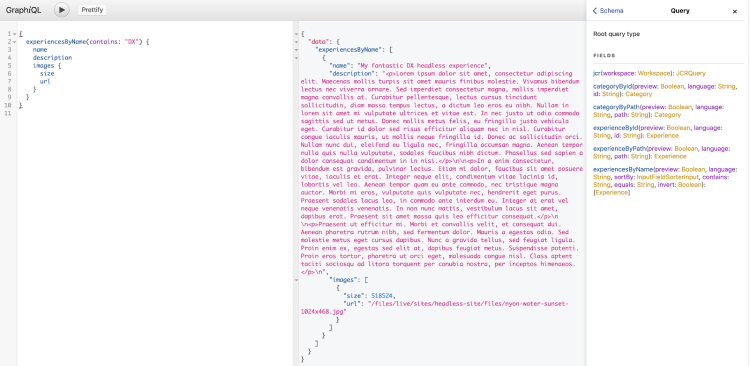Click the "Query" docs panel title
Image resolution: width=750 pixels, height=366 pixels.
[x=680, y=11]
